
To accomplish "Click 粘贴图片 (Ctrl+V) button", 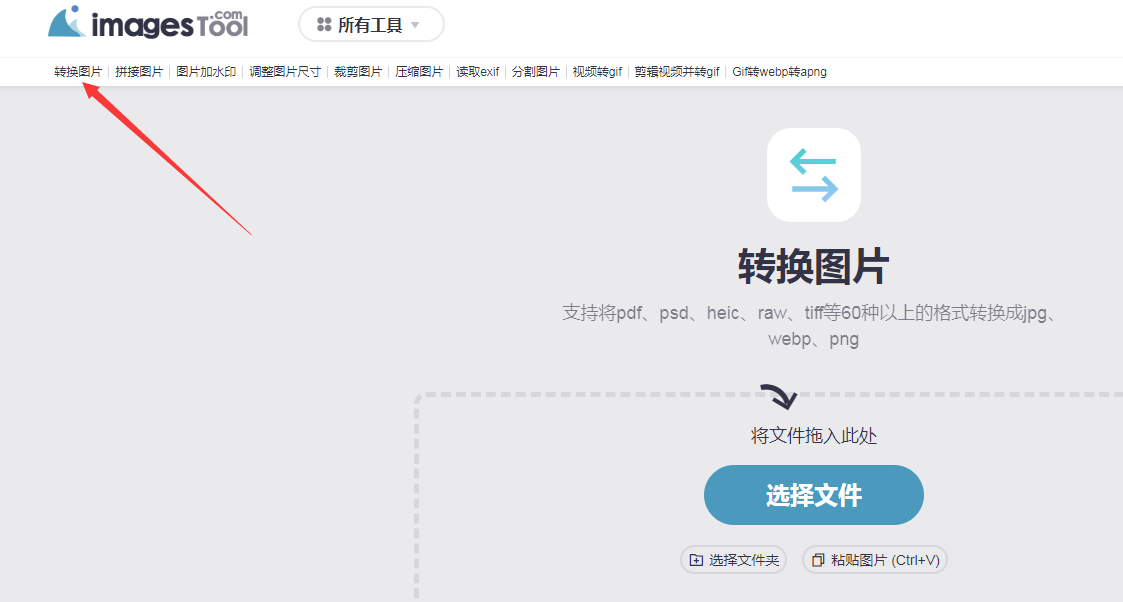I will [x=875, y=560].
